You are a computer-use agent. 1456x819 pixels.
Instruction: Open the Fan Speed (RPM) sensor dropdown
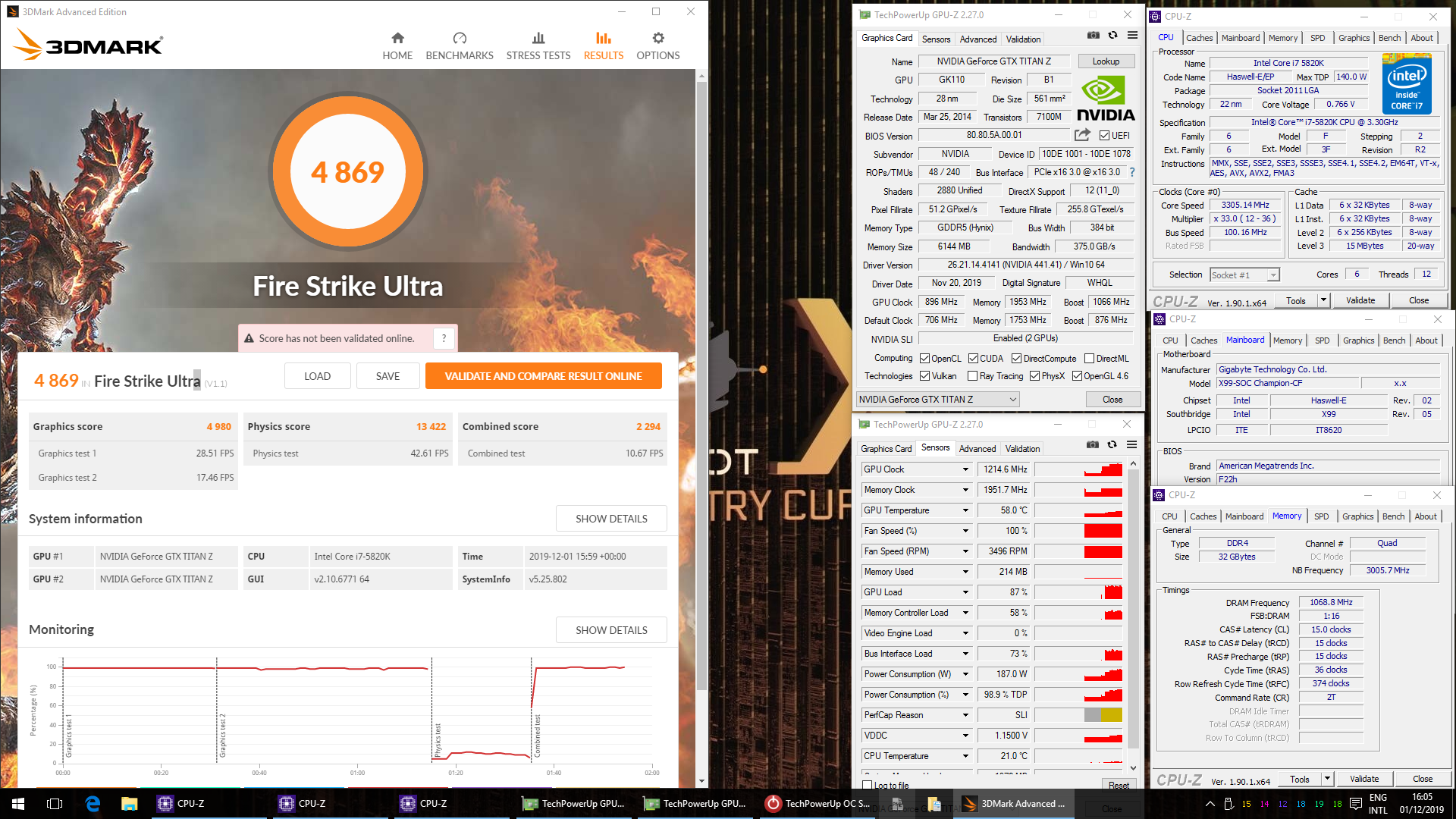(x=965, y=551)
